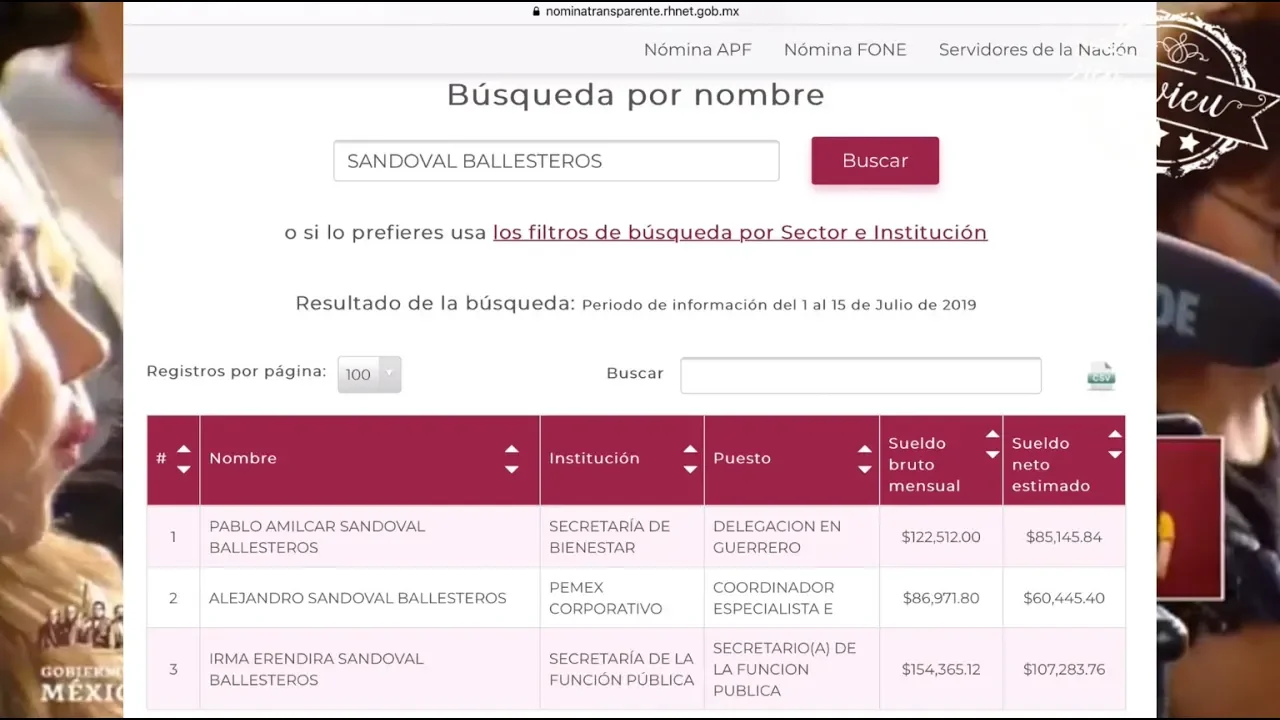Viewport: 1280px width, 720px height.
Task: Click the $86,971.80 gross salary
Action: pyautogui.click(x=941, y=598)
